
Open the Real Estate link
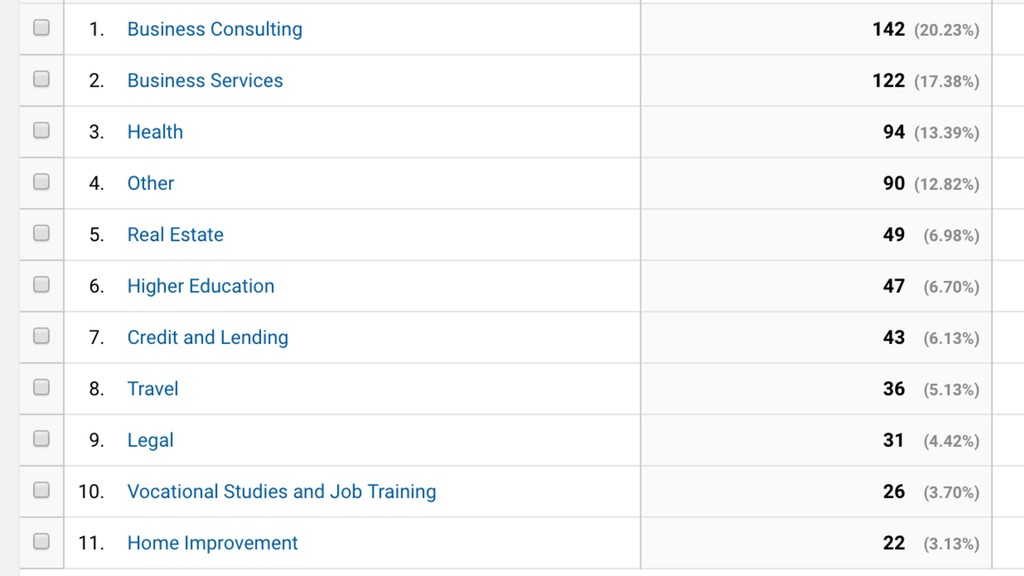click(x=175, y=234)
